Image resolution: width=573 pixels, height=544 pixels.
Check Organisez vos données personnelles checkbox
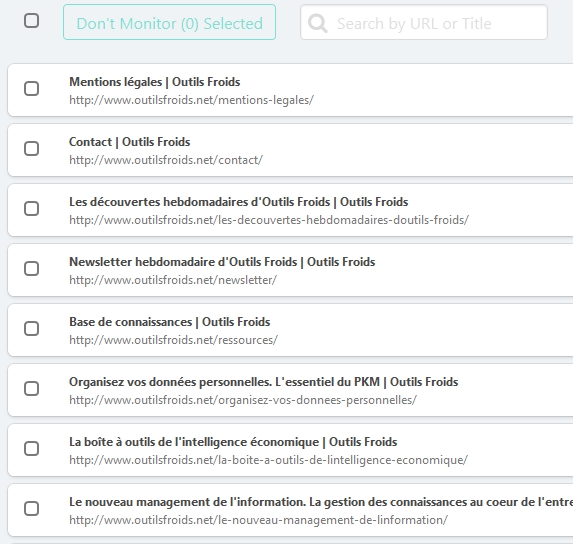tap(31, 388)
